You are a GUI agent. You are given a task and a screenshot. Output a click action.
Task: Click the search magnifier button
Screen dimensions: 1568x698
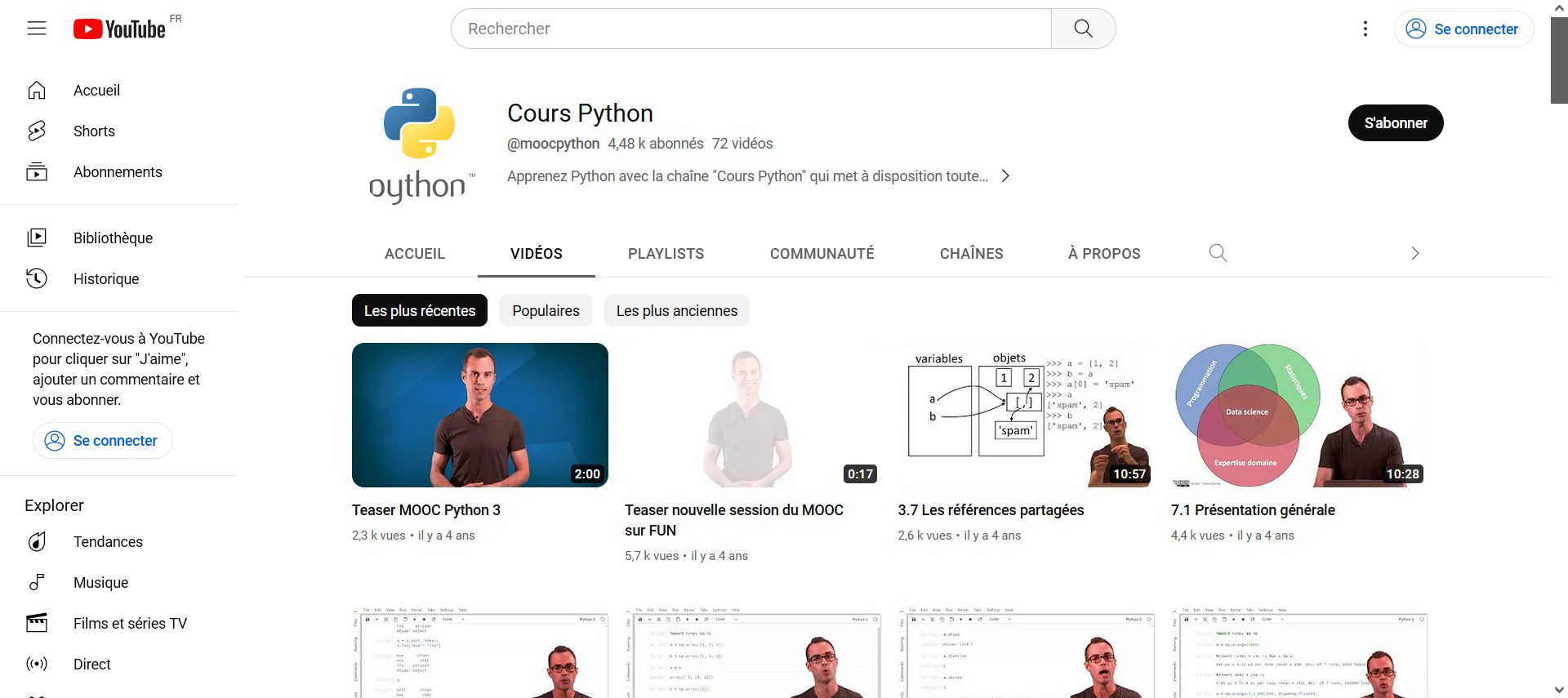point(1083,29)
